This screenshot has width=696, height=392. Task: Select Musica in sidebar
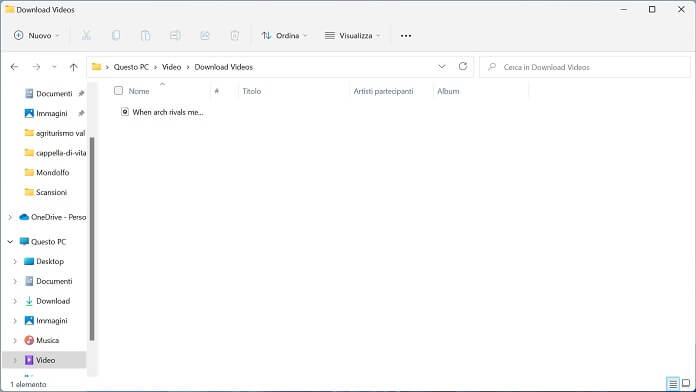pyautogui.click(x=42, y=341)
